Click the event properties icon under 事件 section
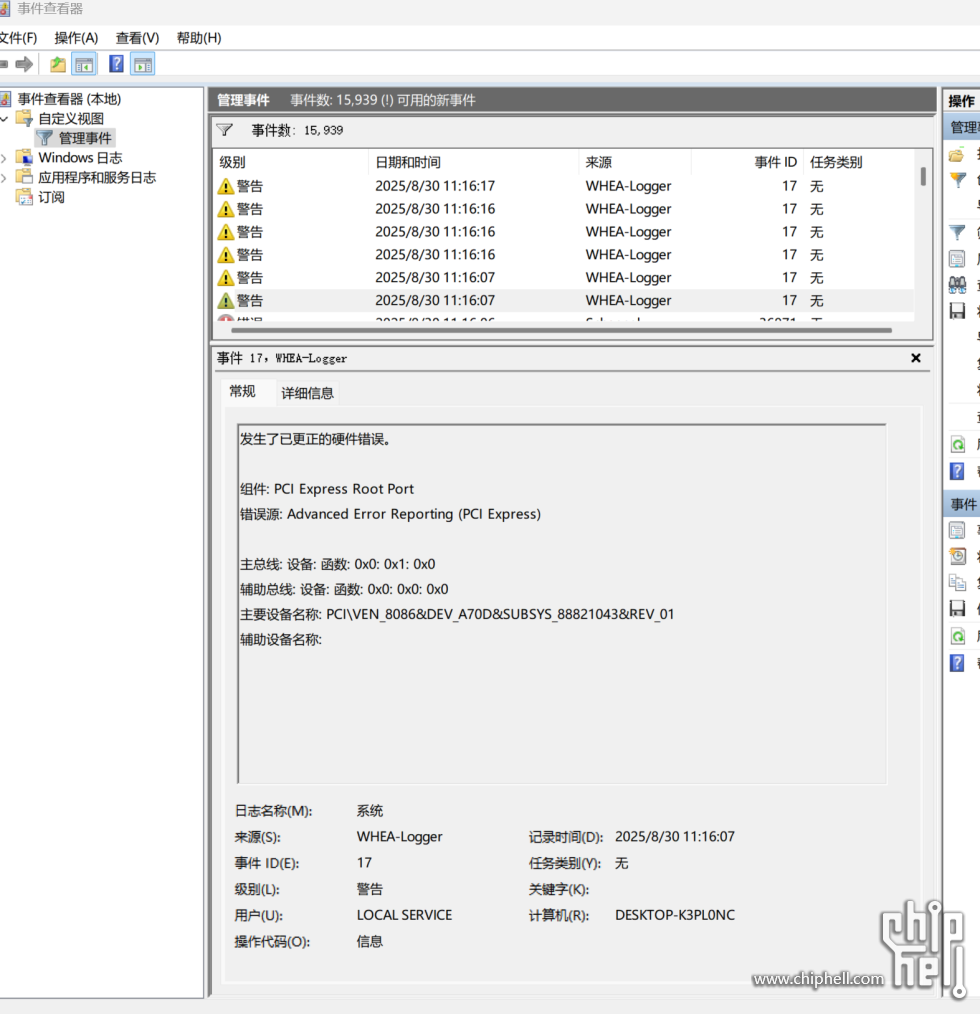This screenshot has width=980, height=1014. (957, 530)
